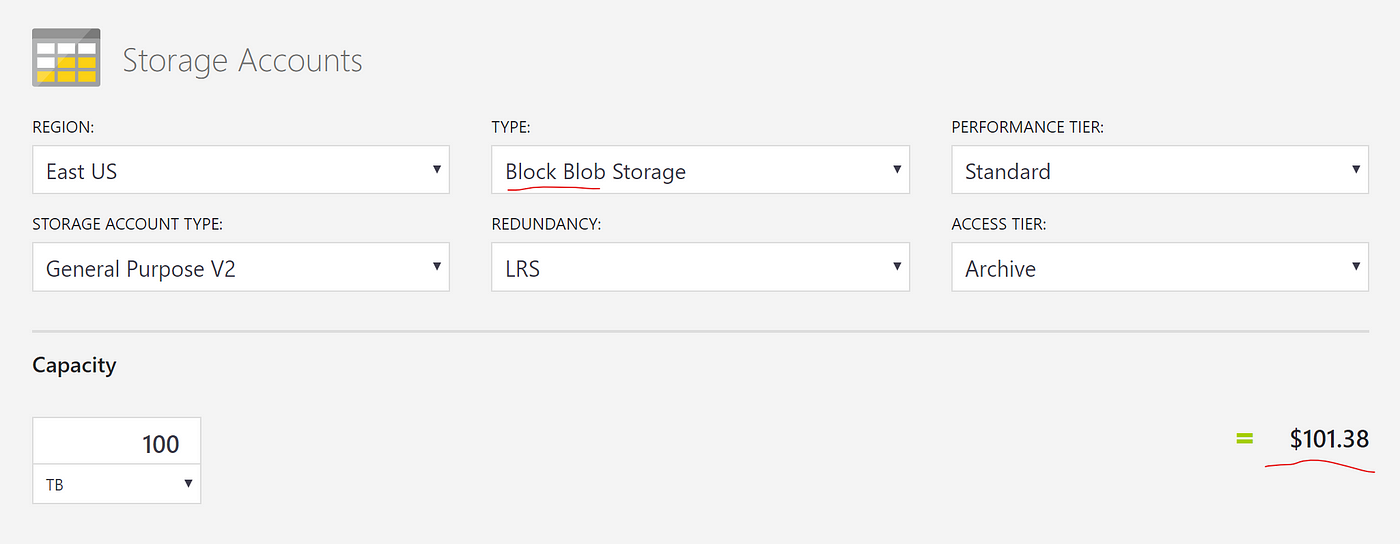Click the REDUNDANCY: field label
The width and height of the screenshot is (1400, 544).
546,225
